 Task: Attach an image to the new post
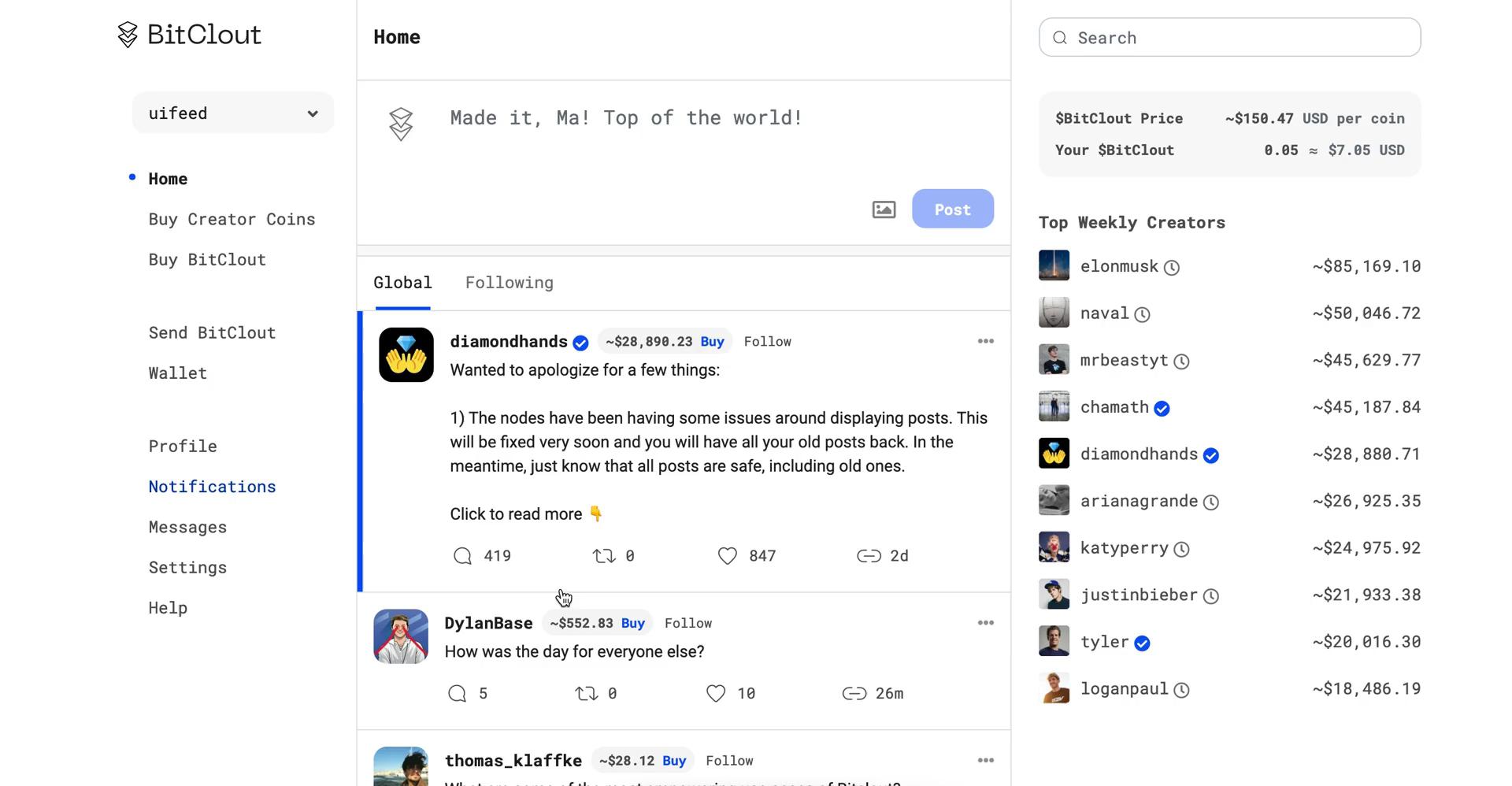pos(883,209)
